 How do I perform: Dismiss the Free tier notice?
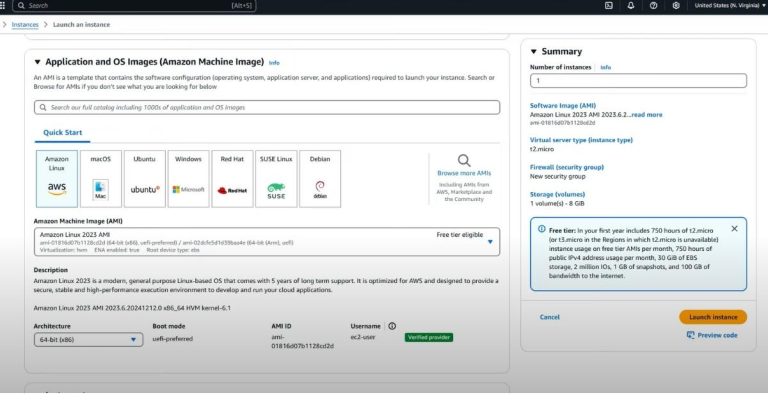coord(734,229)
